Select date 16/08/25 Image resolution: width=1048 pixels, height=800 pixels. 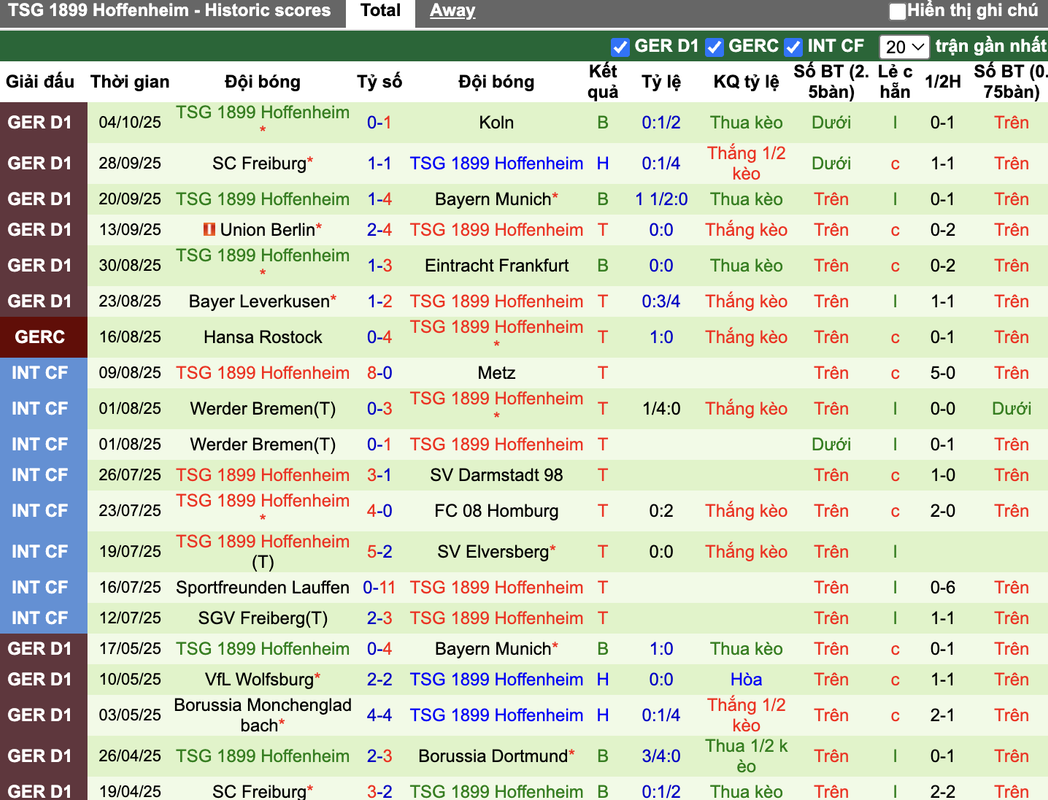click(130, 337)
